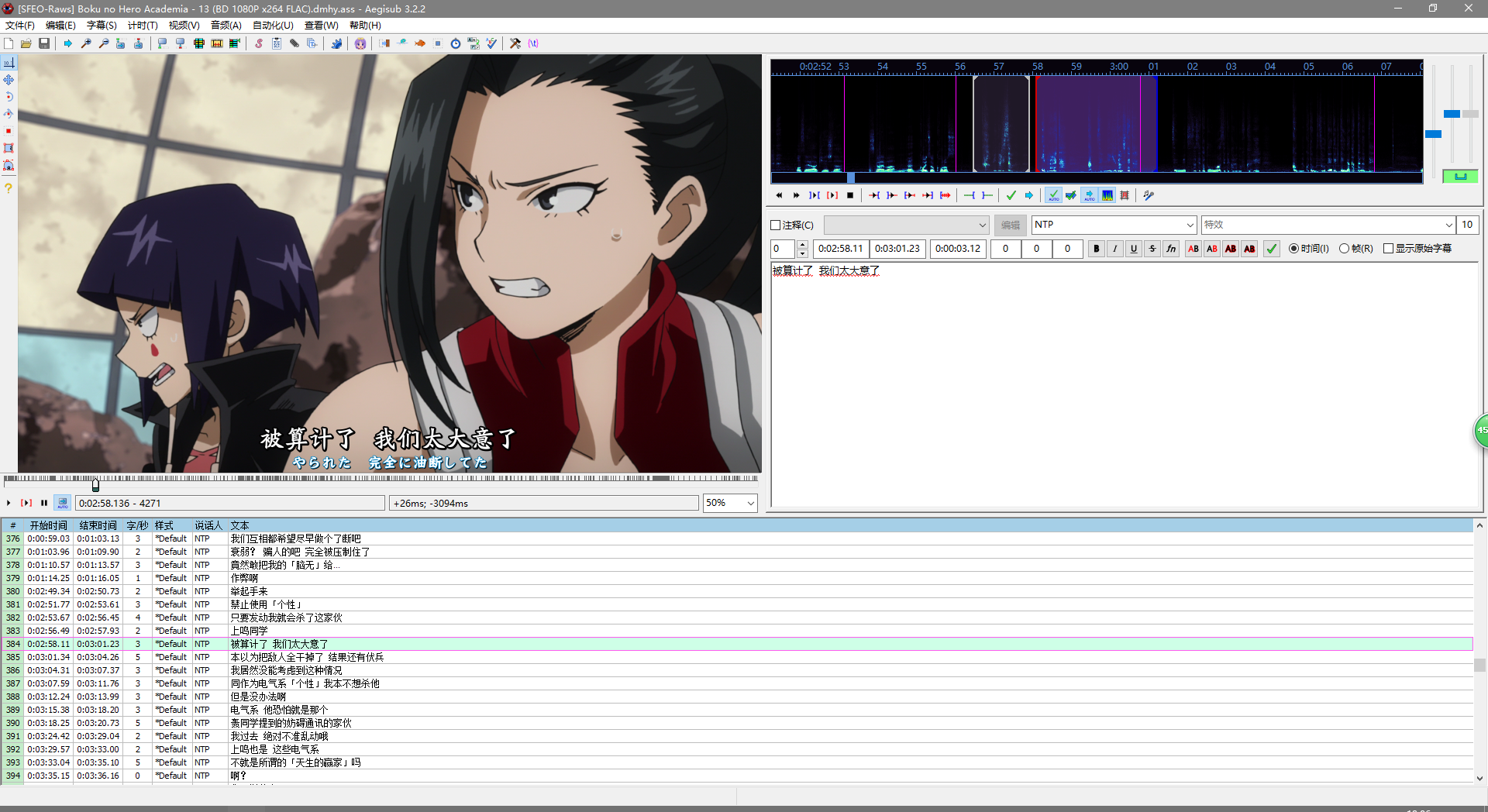Open the 音频(A) menu
Viewport: 1488px width, 812px height.
(x=226, y=26)
